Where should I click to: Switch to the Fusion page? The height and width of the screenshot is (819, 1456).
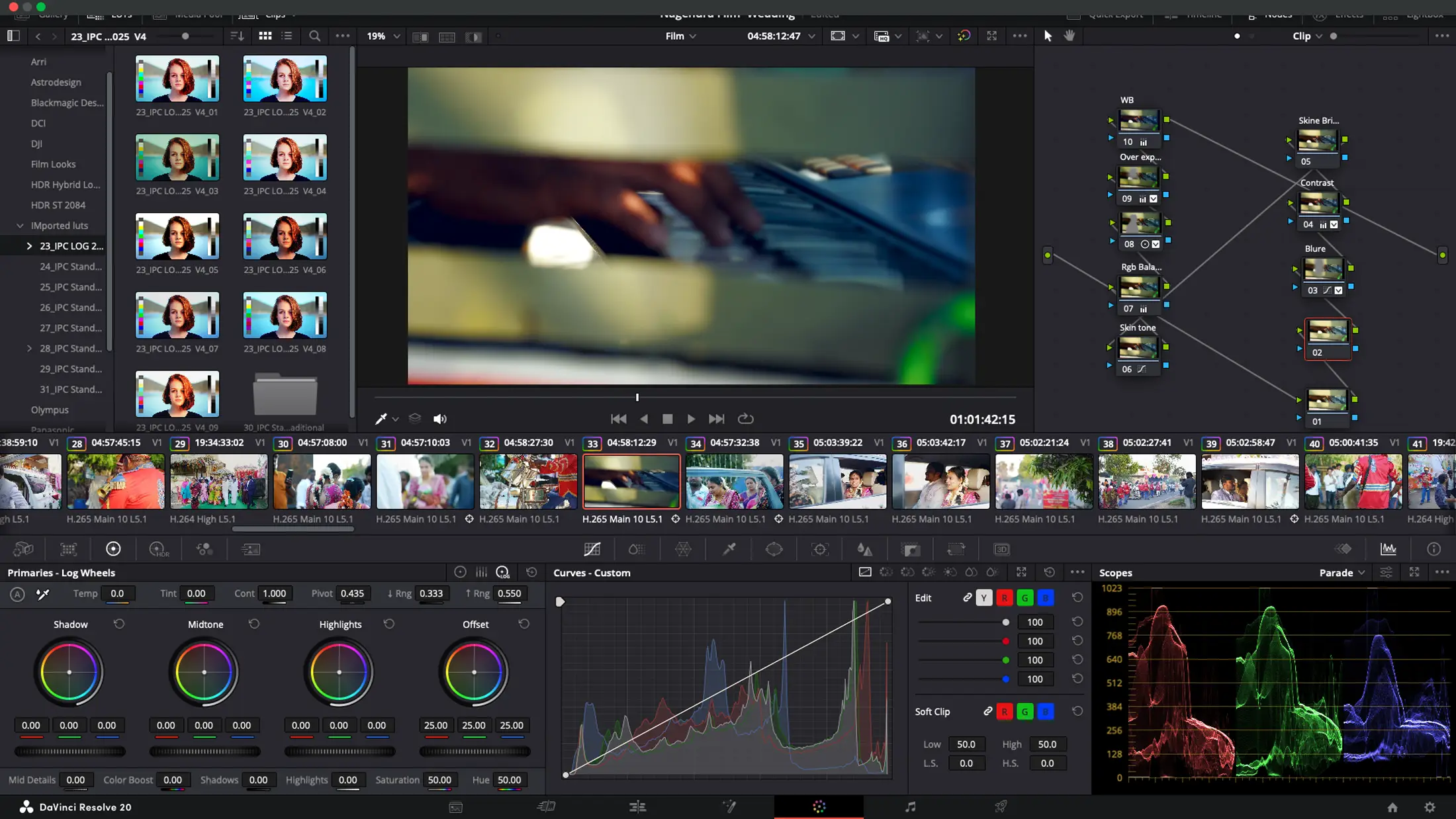pos(729,807)
